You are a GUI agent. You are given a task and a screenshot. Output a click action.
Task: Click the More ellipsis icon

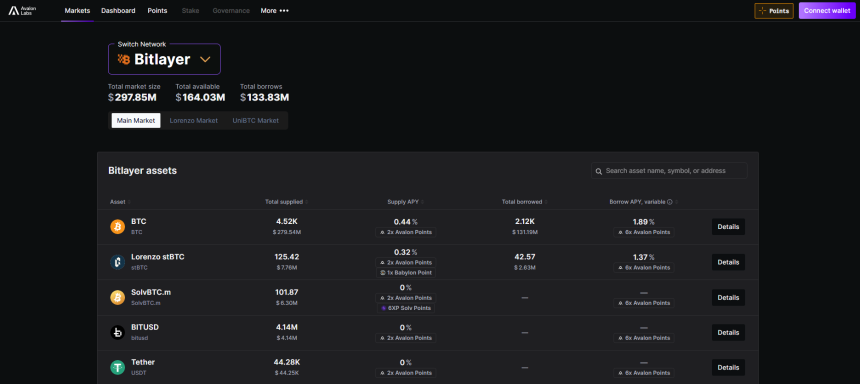click(284, 10)
